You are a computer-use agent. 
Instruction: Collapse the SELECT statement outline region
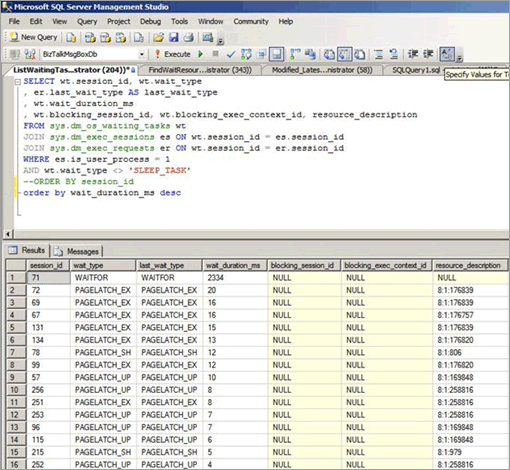click(18, 82)
